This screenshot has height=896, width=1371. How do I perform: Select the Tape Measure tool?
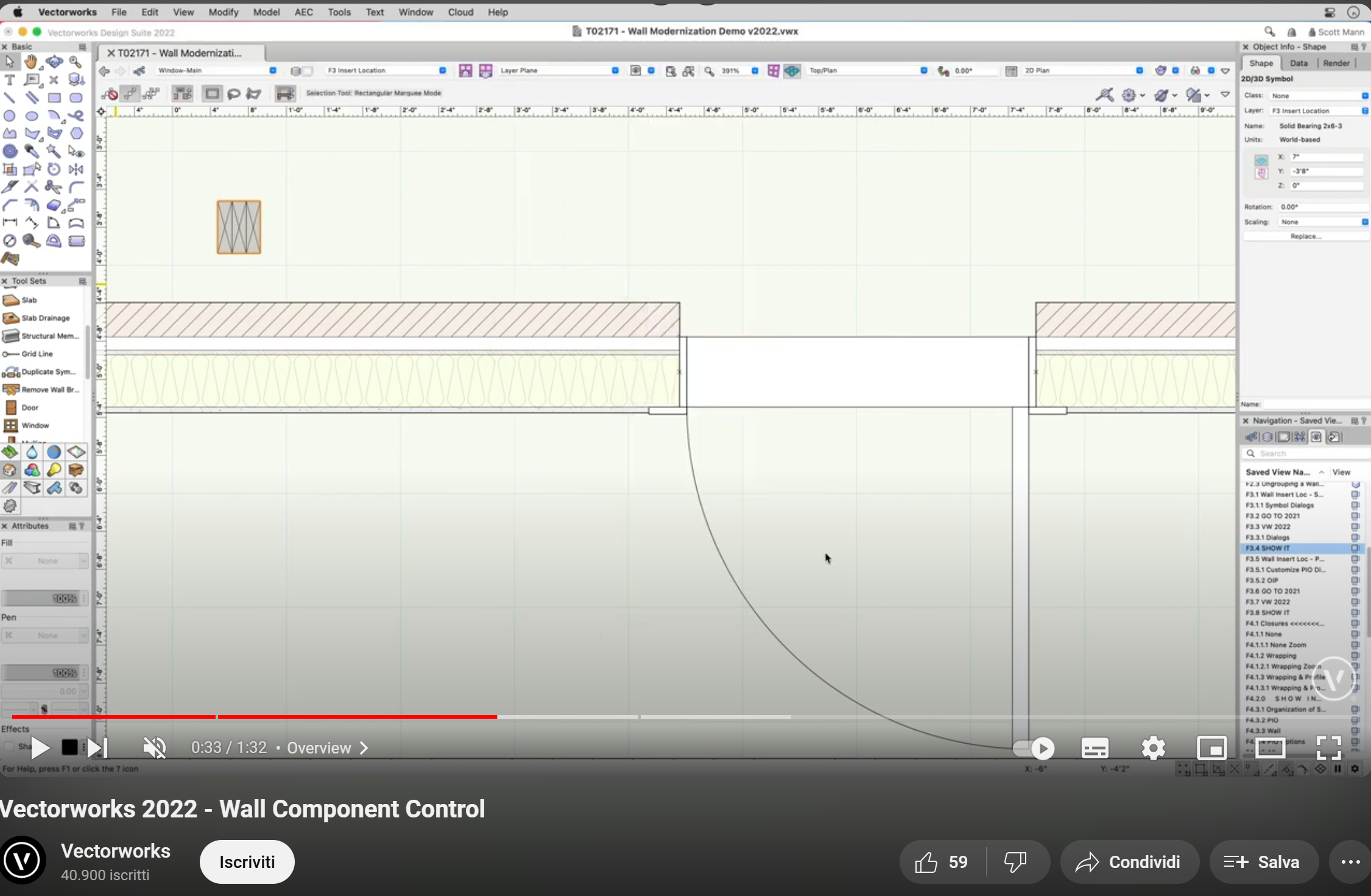(x=32, y=239)
